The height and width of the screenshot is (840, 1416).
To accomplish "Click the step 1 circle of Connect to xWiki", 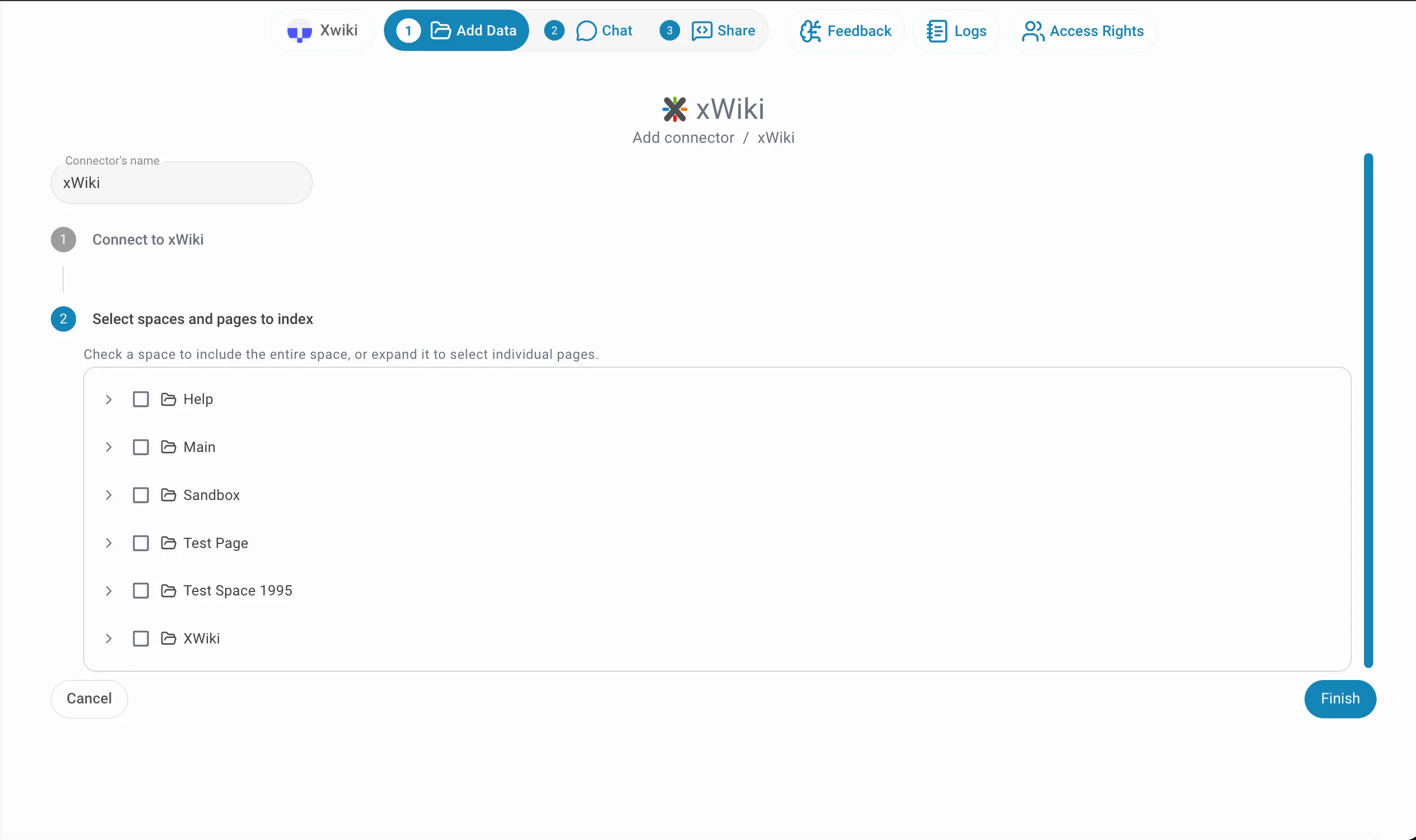I will point(63,239).
